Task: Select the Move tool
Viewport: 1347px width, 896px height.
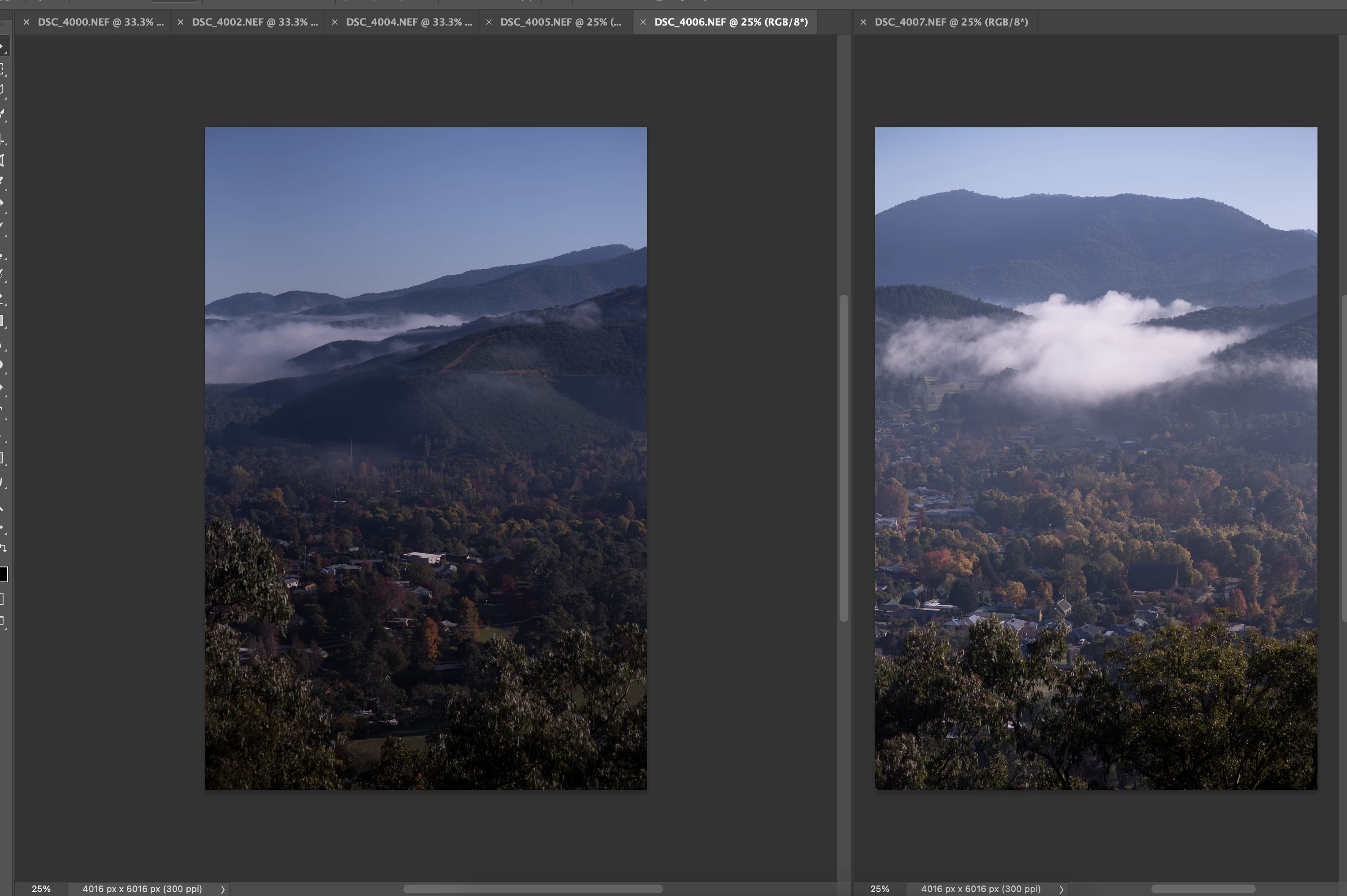Action: [x=2, y=47]
